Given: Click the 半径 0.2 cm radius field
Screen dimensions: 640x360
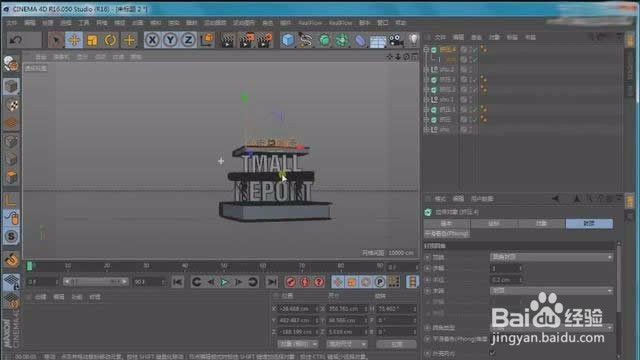Looking at the screenshot, I should [506, 280].
